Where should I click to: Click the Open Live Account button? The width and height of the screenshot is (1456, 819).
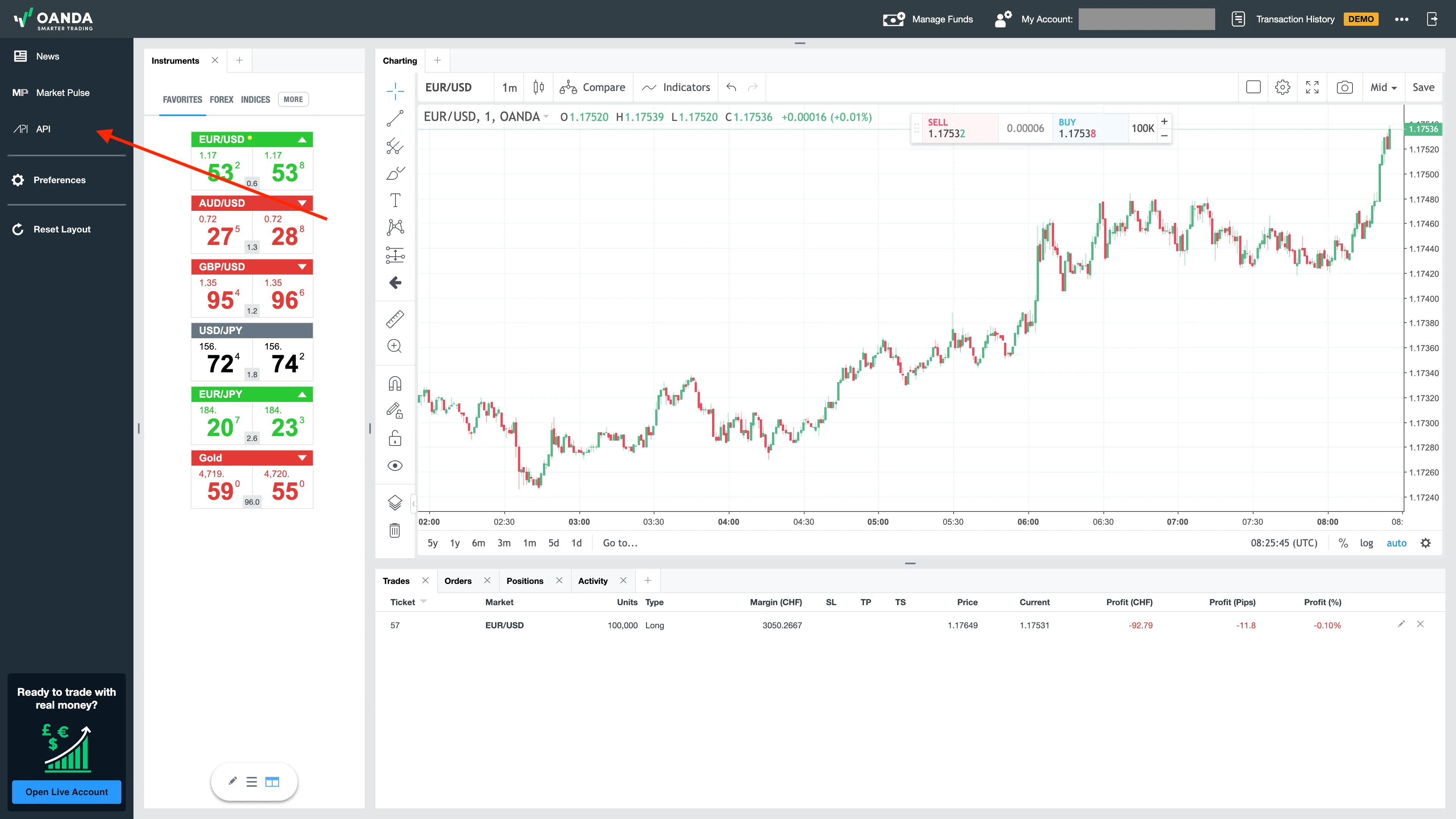click(67, 792)
